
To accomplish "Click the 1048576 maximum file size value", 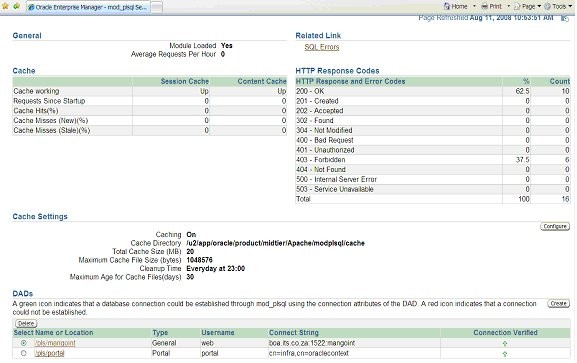I will coord(199,260).
